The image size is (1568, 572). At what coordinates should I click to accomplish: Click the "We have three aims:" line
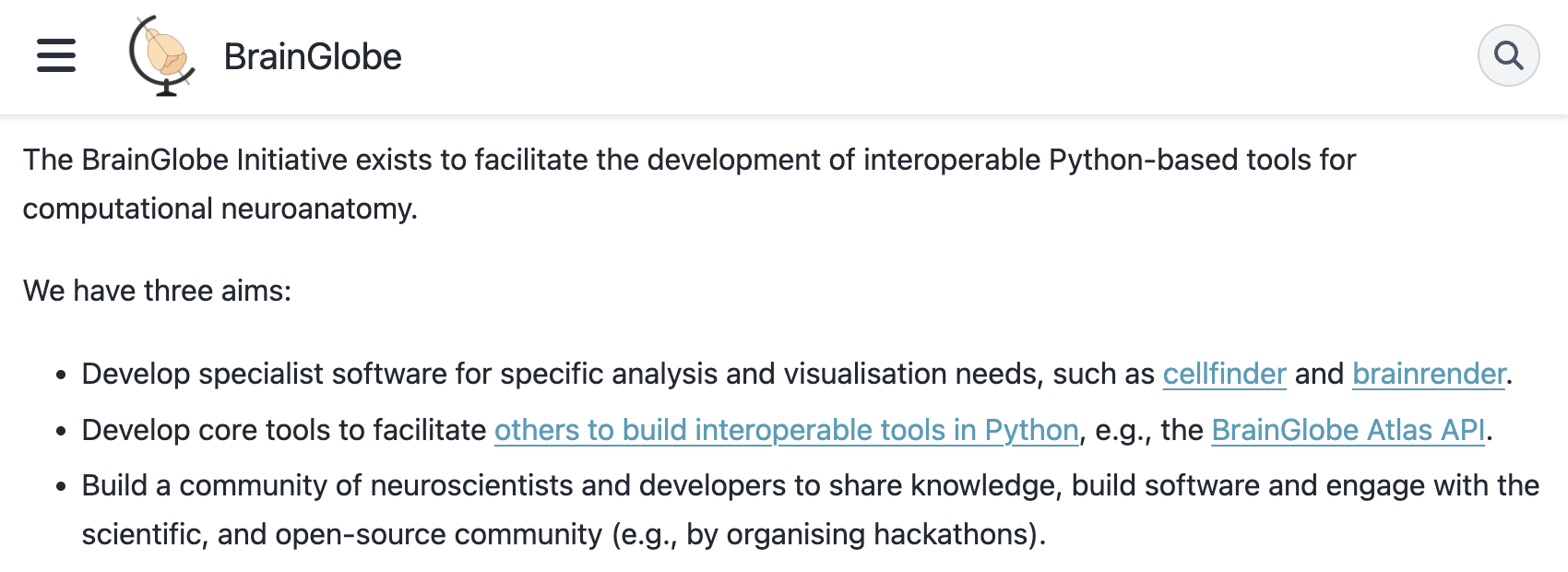[157, 291]
